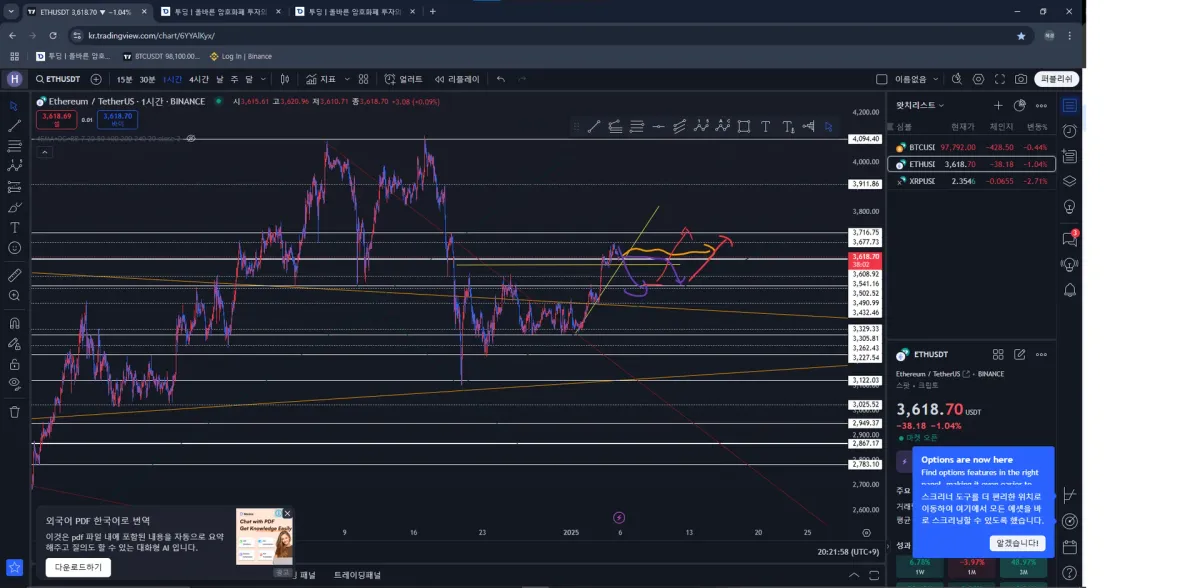
Task: Open Chrome tab search dropdown arrow
Action: point(10,11)
